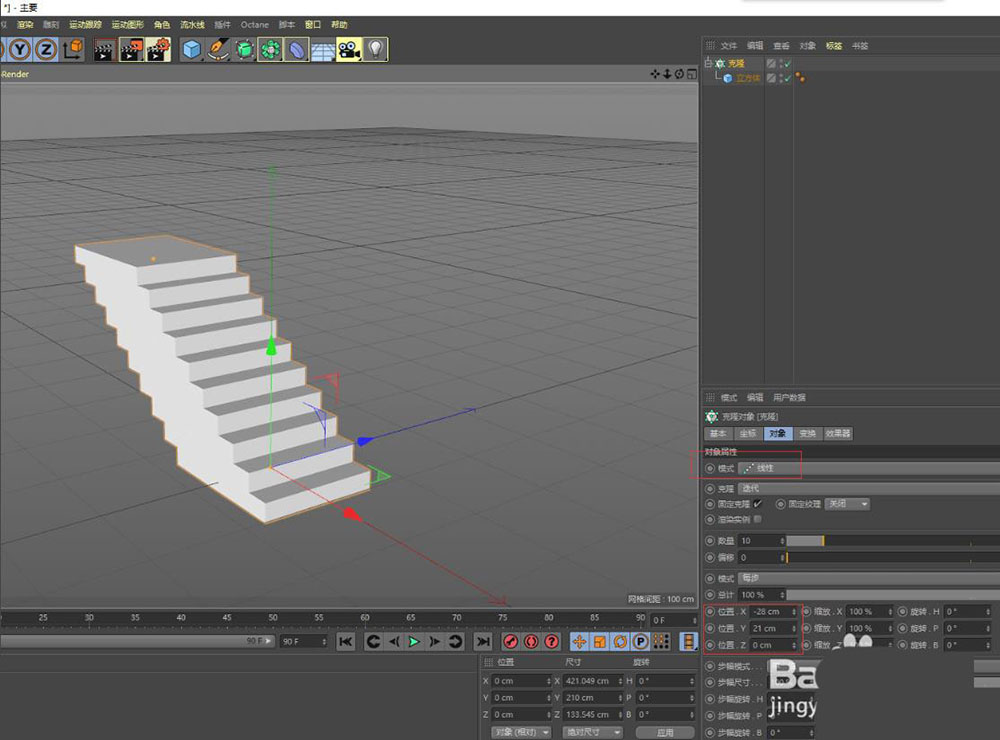The height and width of the screenshot is (740, 1000).
Task: Click the render view clapperboard icon
Action: (104, 49)
